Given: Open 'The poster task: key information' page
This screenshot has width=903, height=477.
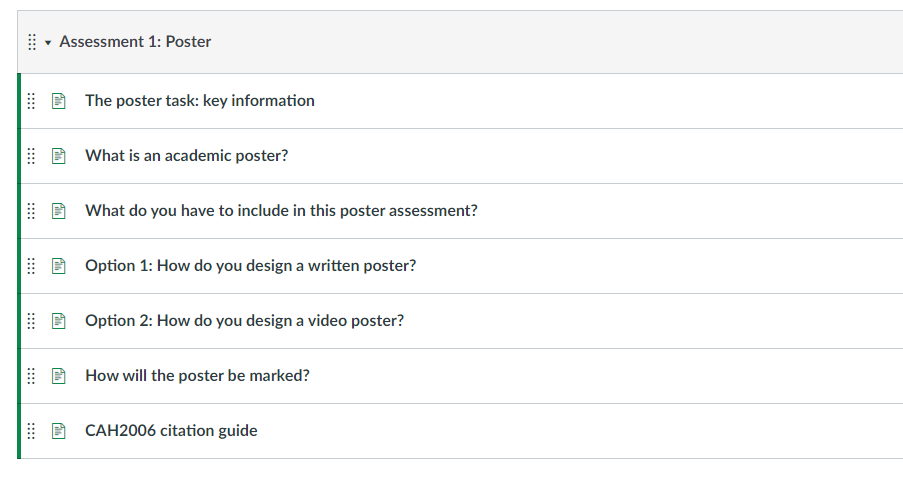Looking at the screenshot, I should [200, 101].
